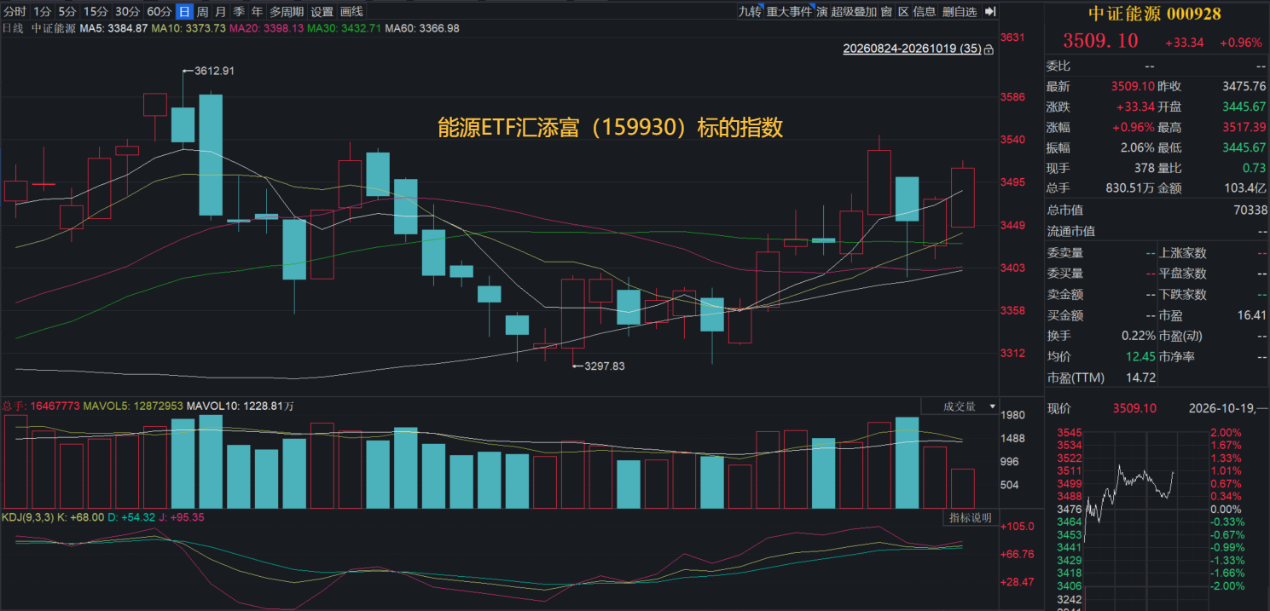Viewport: 1270px width, 611px height.
Task: Toggle 重大事件 major events display
Action: pyautogui.click(x=790, y=12)
